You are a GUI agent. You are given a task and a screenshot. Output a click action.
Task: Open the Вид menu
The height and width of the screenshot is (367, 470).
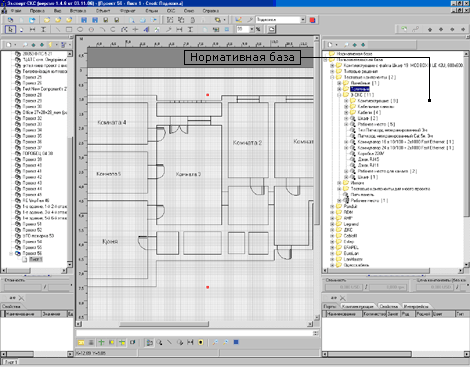coord(58,11)
